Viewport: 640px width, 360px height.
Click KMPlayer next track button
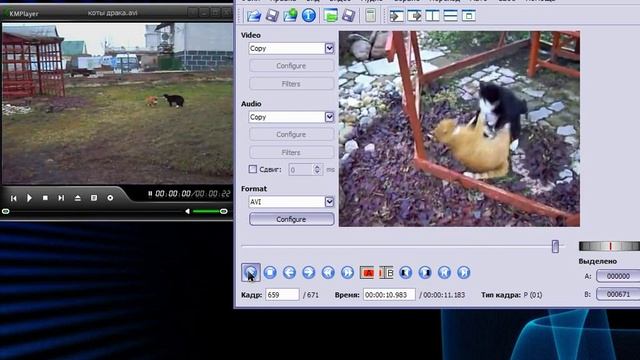point(61,198)
